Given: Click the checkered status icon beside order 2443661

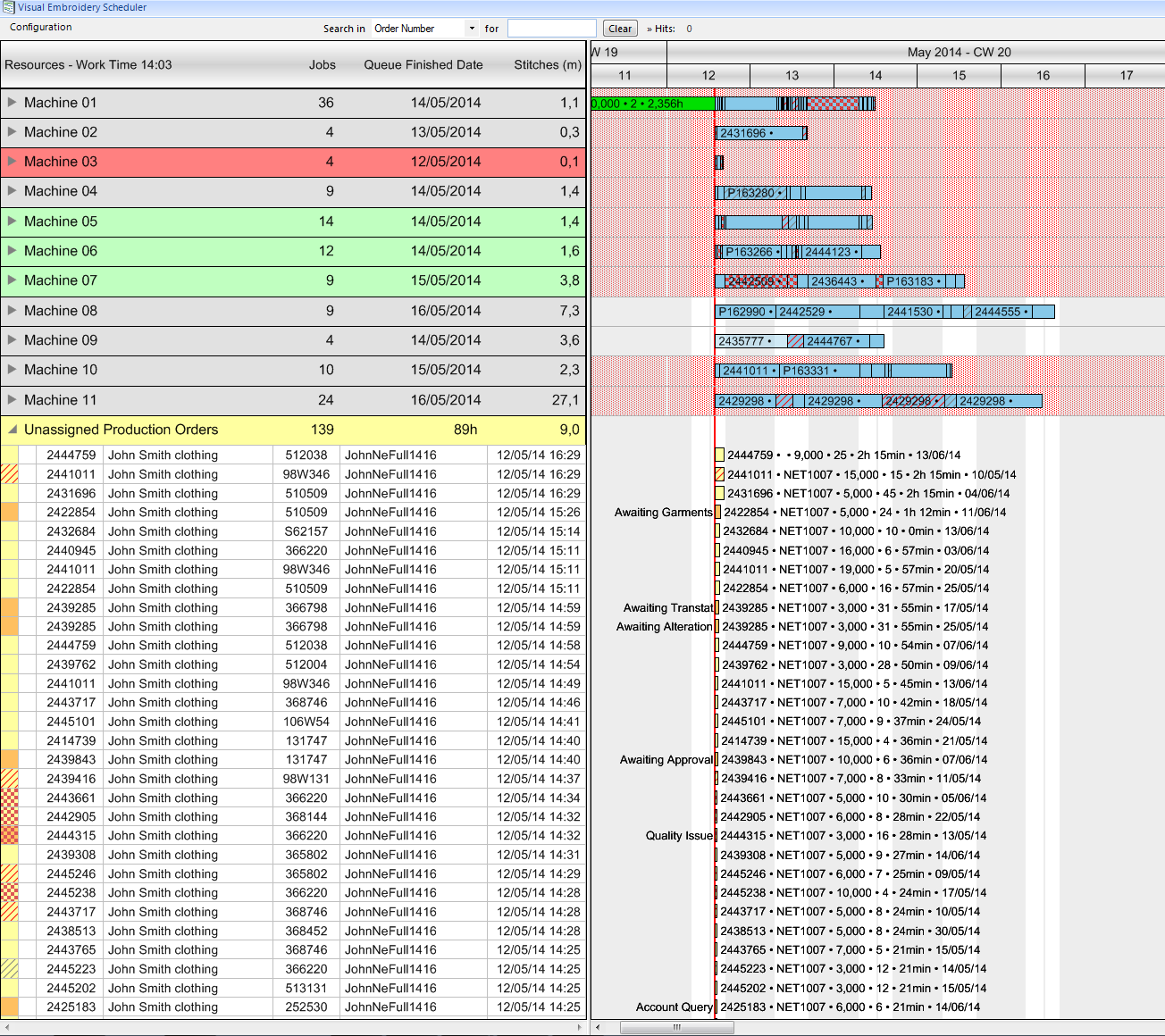Looking at the screenshot, I should pyautogui.click(x=9, y=798).
